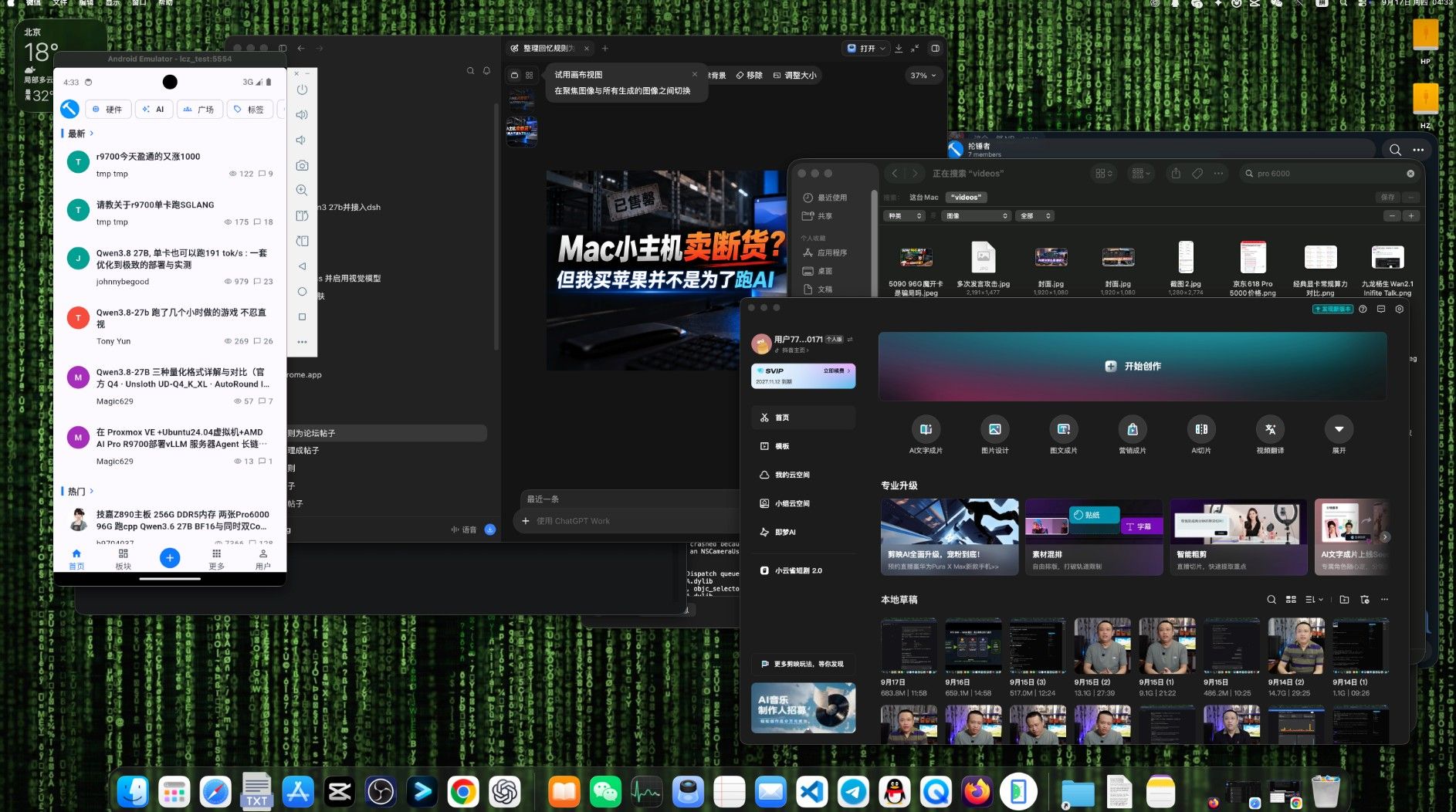The image size is (1456, 812).
Task: Raise volume in emulator side toolbar
Action: [x=302, y=114]
